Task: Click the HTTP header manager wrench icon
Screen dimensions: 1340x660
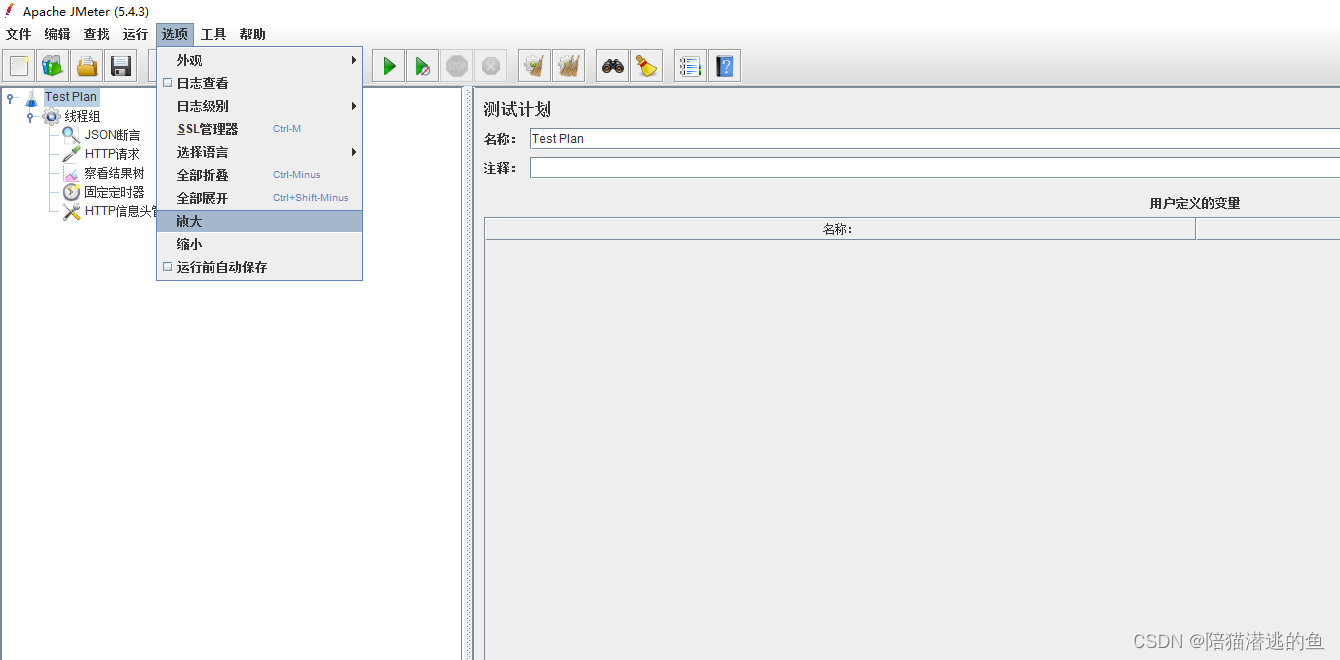Action: point(71,211)
